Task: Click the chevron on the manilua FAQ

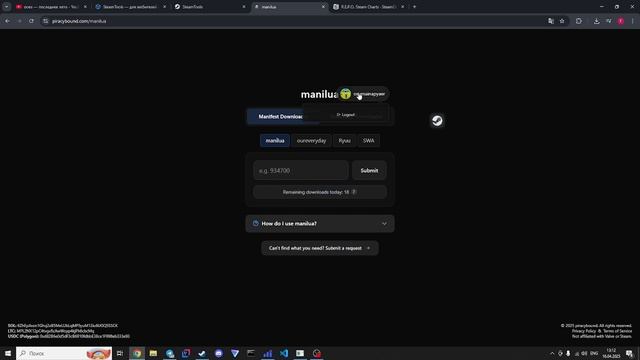Action: (384, 224)
